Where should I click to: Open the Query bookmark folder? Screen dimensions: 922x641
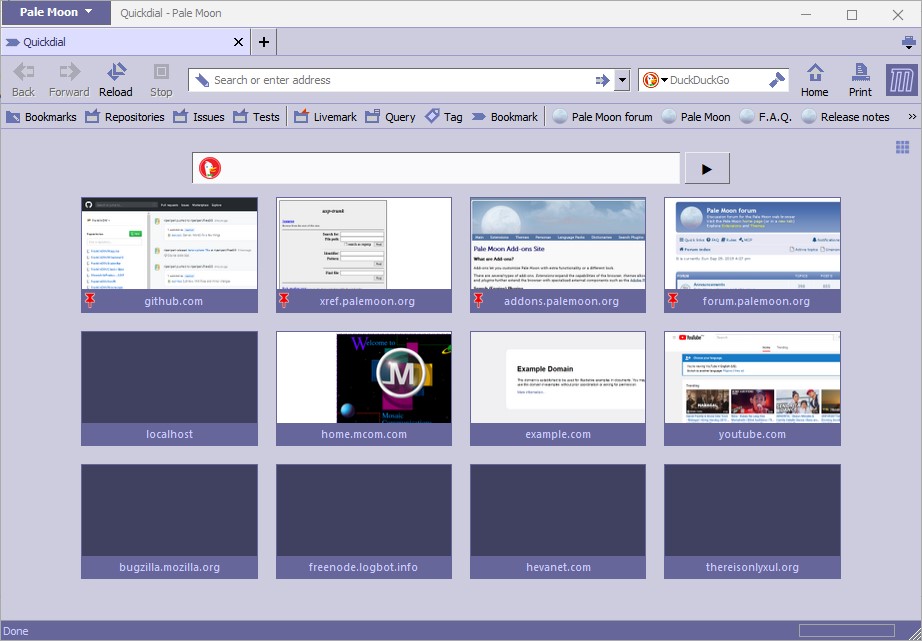click(x=390, y=116)
